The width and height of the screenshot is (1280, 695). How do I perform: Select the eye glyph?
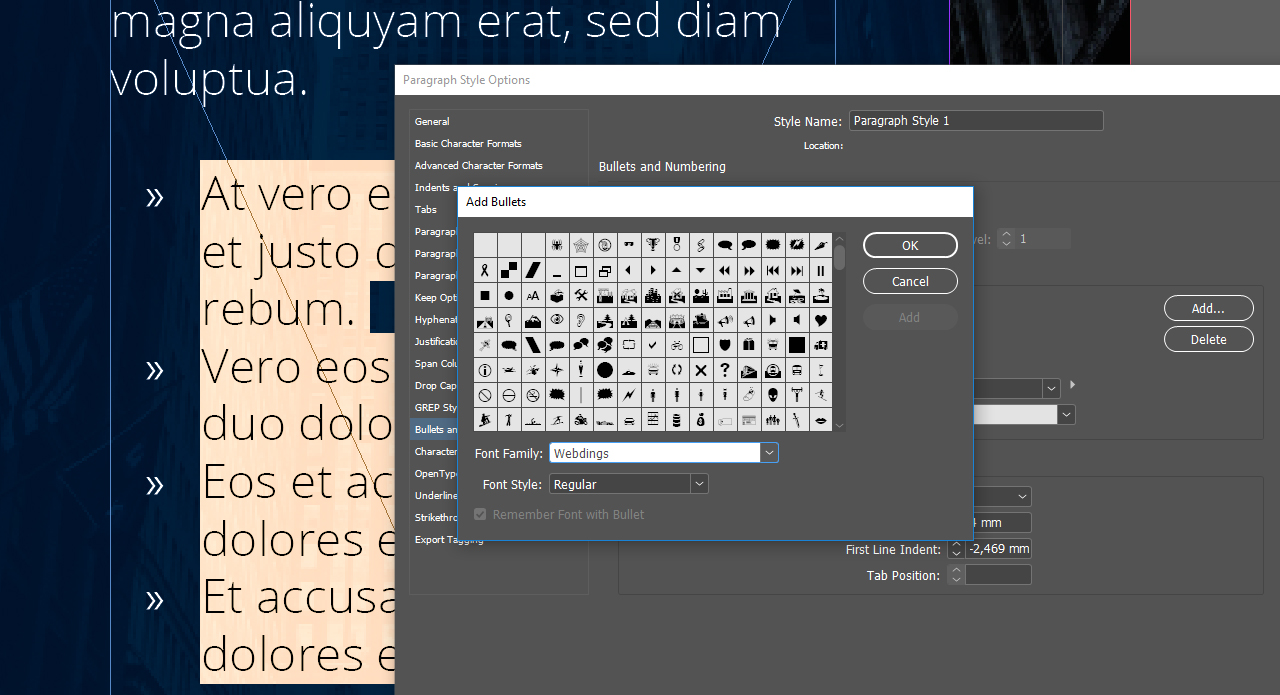(x=557, y=320)
